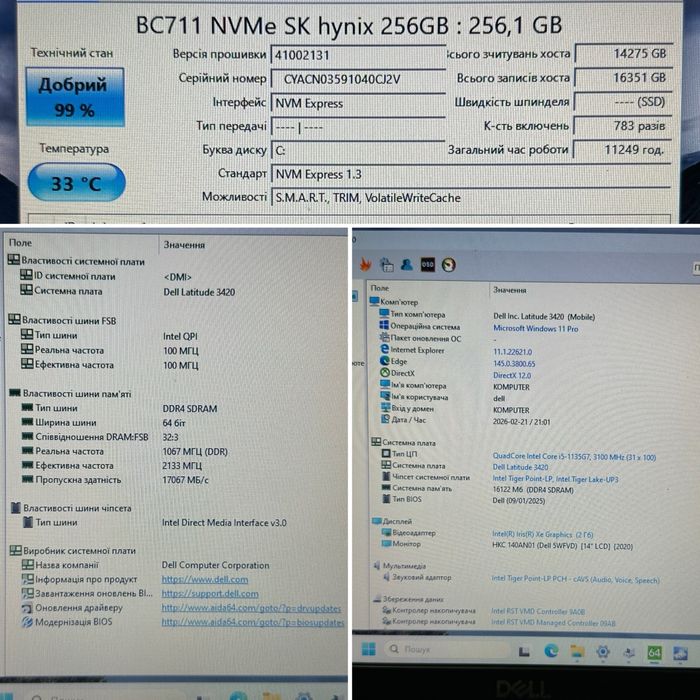Select the serial number field CYACN03591040CJ2V

coord(358,79)
